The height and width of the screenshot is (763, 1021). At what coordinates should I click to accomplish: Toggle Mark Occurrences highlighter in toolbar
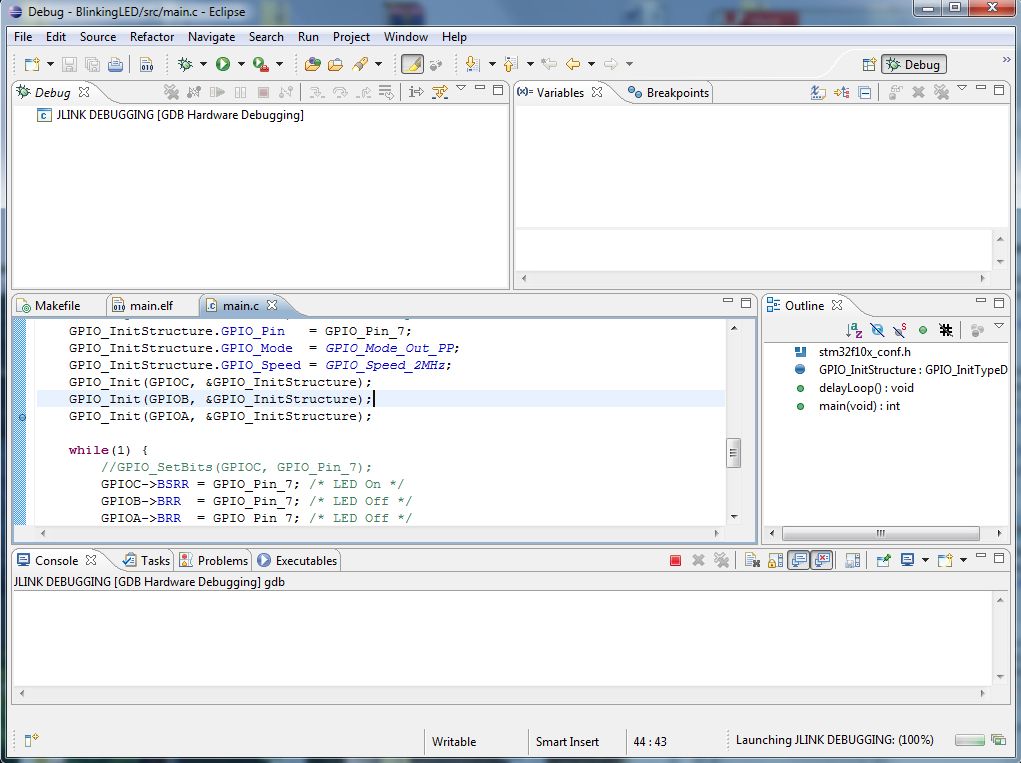click(x=411, y=64)
